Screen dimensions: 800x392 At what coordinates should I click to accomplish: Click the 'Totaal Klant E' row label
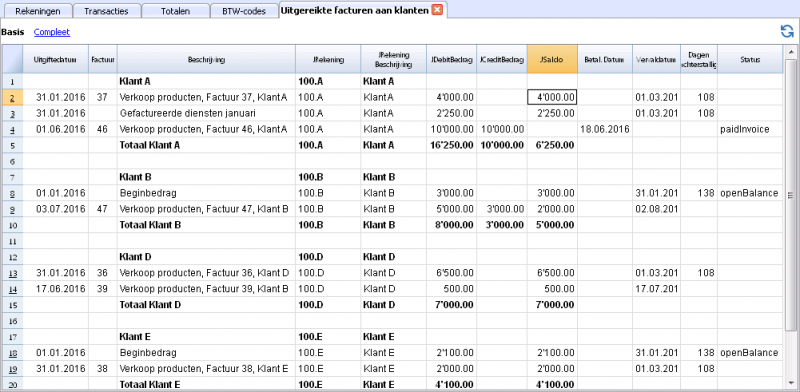click(x=150, y=384)
